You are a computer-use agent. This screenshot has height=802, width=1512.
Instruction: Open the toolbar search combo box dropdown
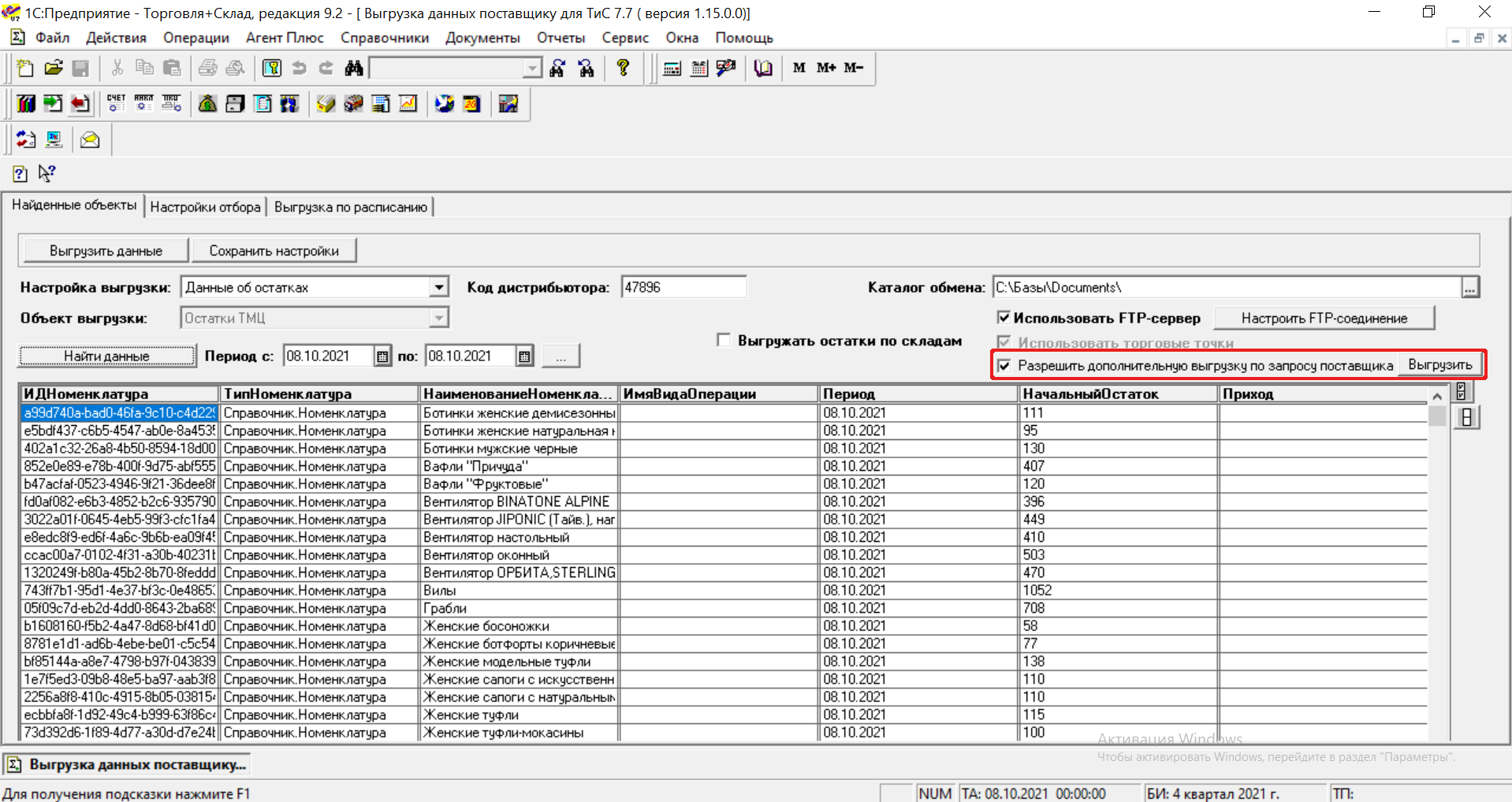click(x=533, y=69)
